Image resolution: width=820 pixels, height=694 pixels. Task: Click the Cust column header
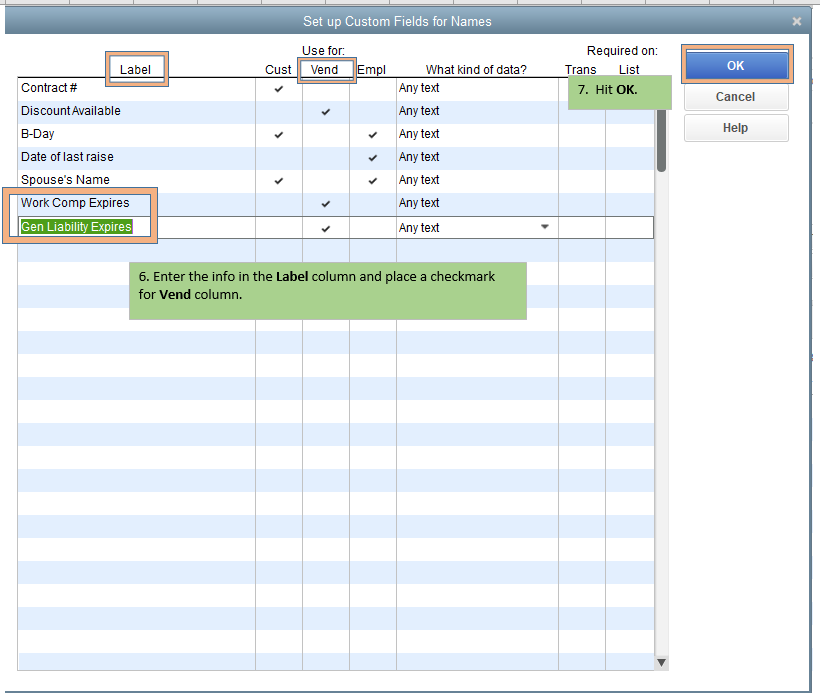tap(278, 70)
